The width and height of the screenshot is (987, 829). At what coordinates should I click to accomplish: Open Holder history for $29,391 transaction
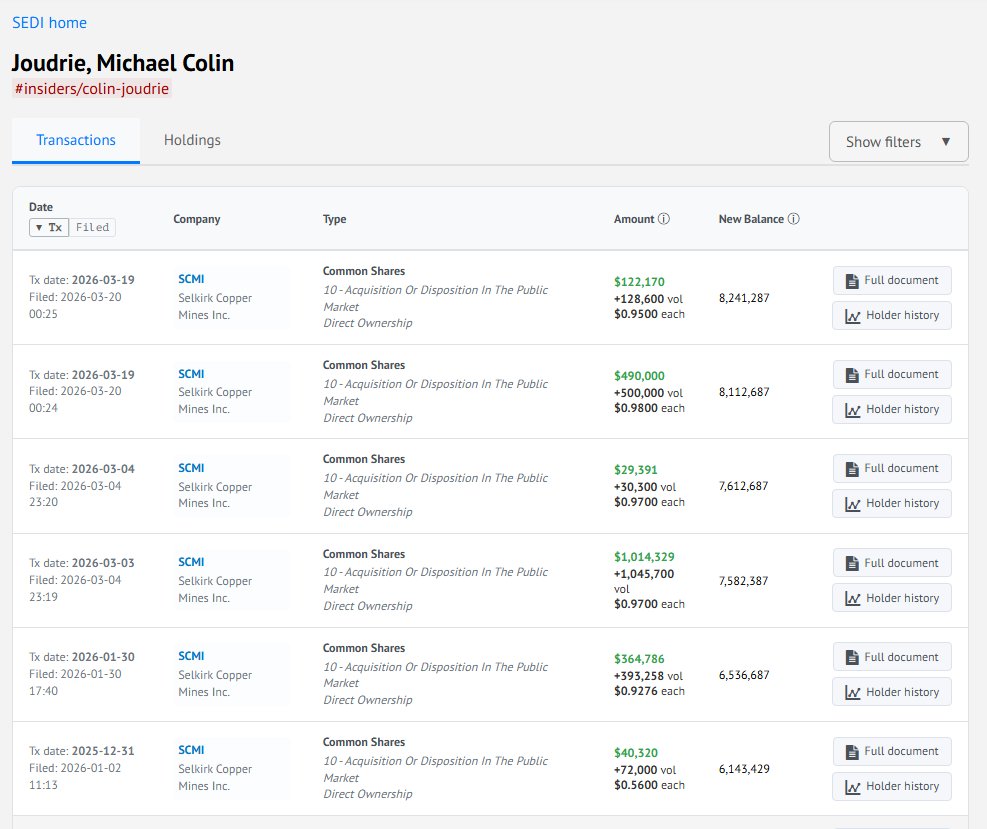891,504
